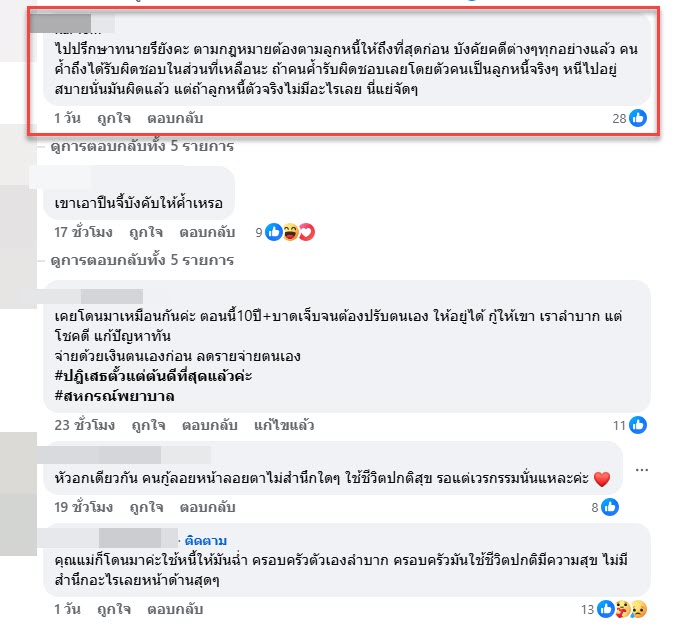Click the heart reaction on gun comment
This screenshot has height=624, width=675.
tap(307, 232)
